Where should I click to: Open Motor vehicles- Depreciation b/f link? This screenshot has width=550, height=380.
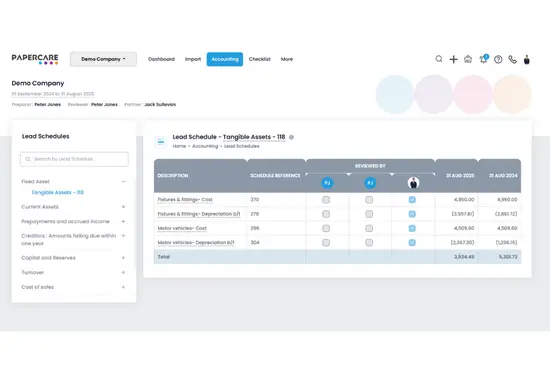click(x=196, y=242)
